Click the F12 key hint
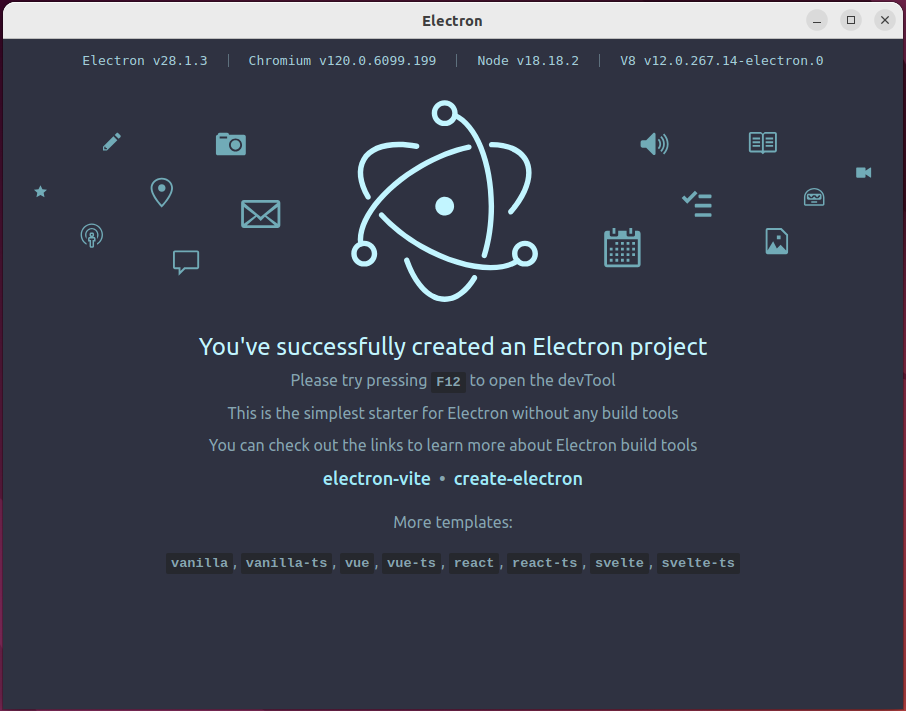 447,381
